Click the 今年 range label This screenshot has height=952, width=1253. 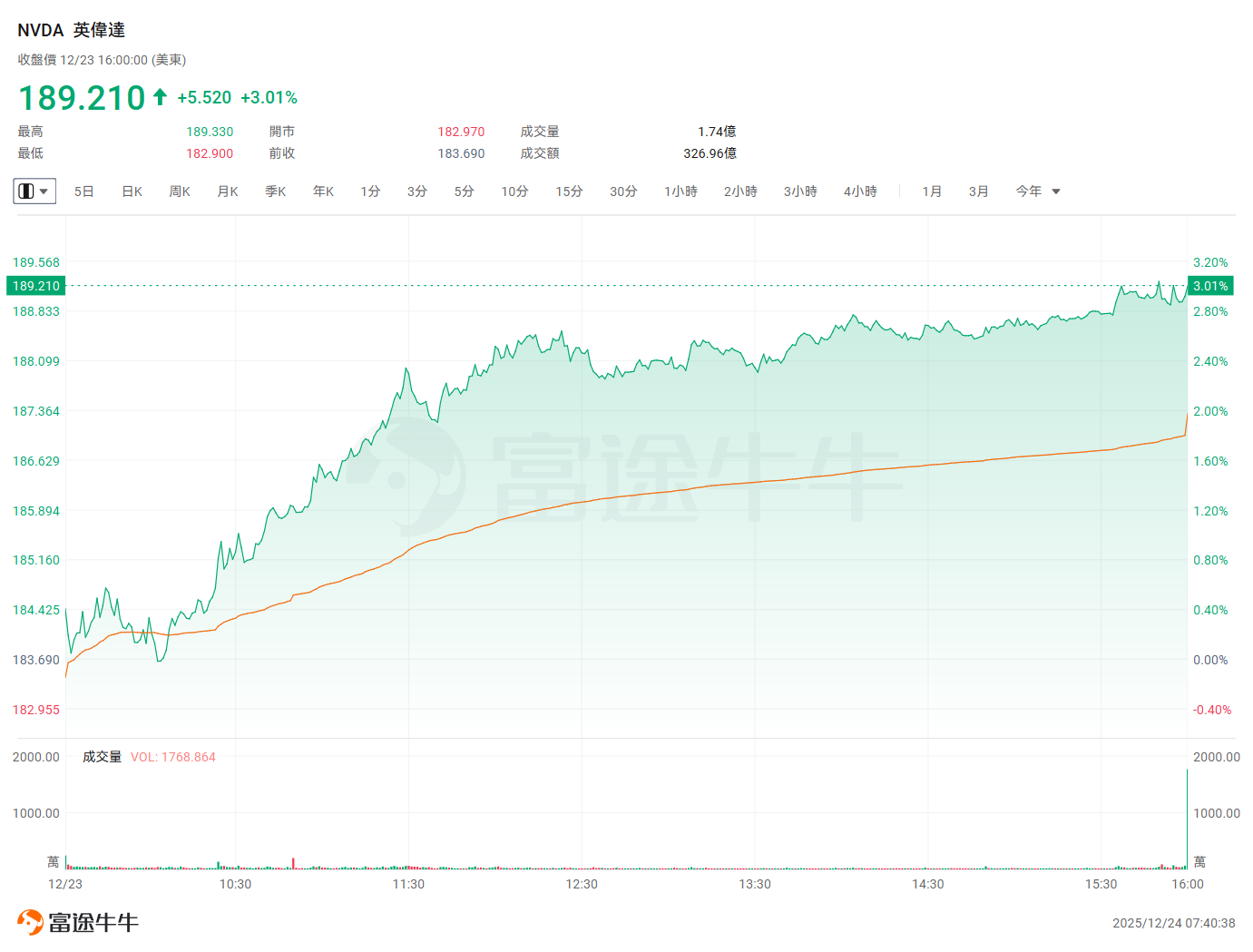(1028, 191)
